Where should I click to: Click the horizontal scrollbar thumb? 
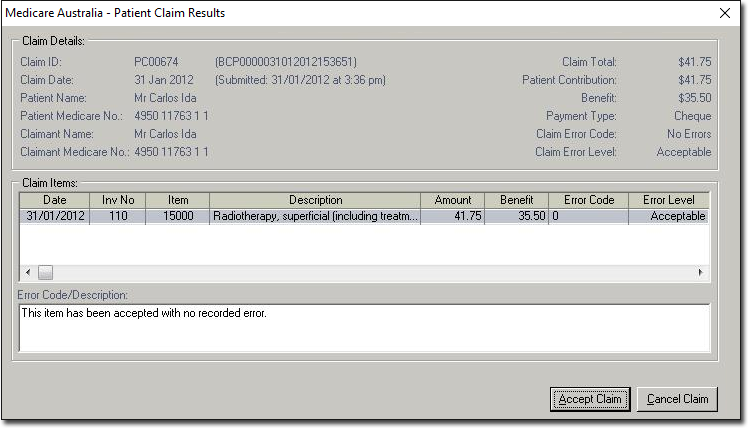[x=45, y=272]
